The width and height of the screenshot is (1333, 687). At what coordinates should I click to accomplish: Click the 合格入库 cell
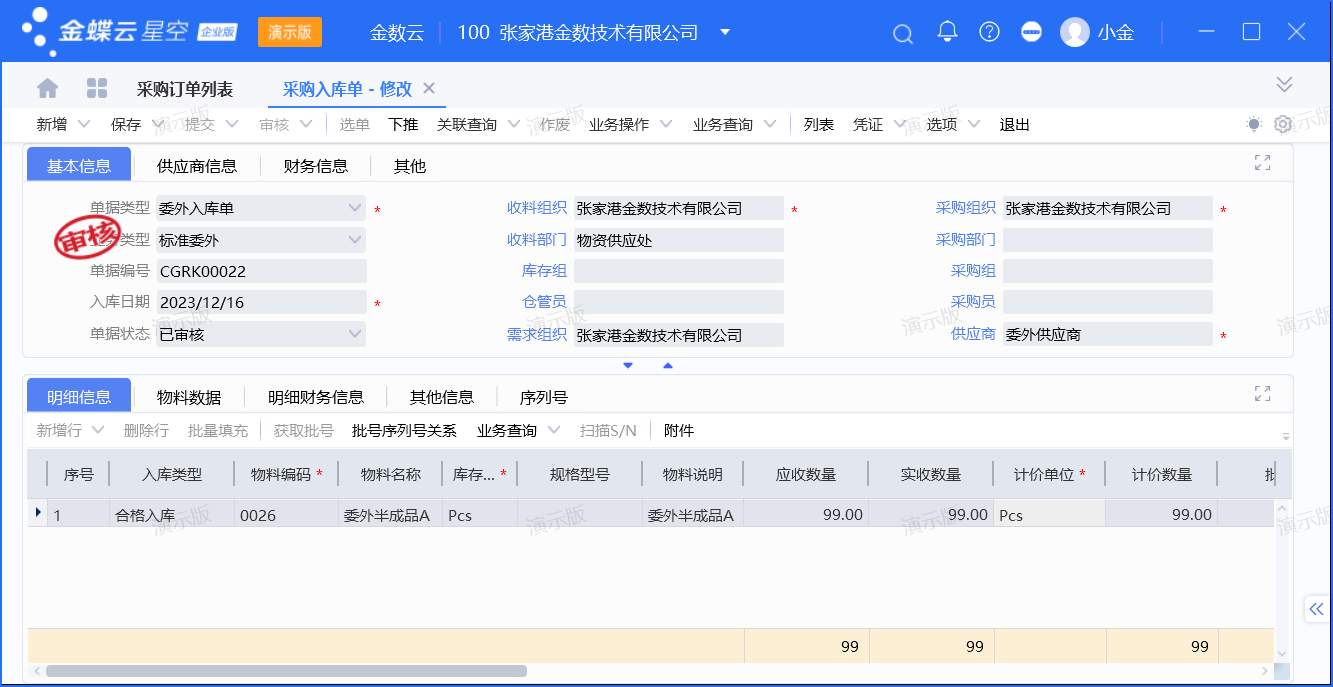pyautogui.click(x=172, y=515)
